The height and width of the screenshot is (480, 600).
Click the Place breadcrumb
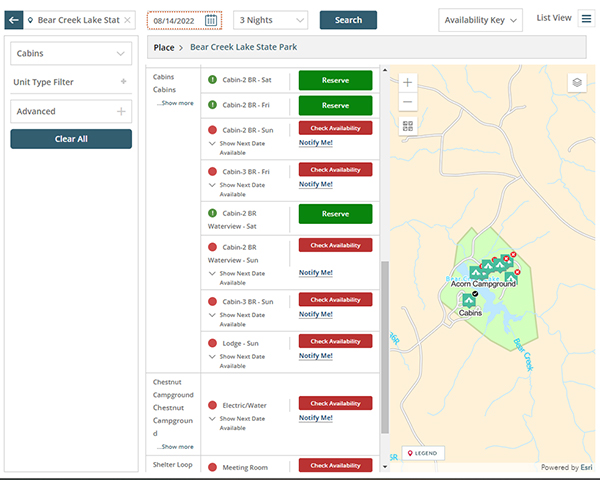164,47
